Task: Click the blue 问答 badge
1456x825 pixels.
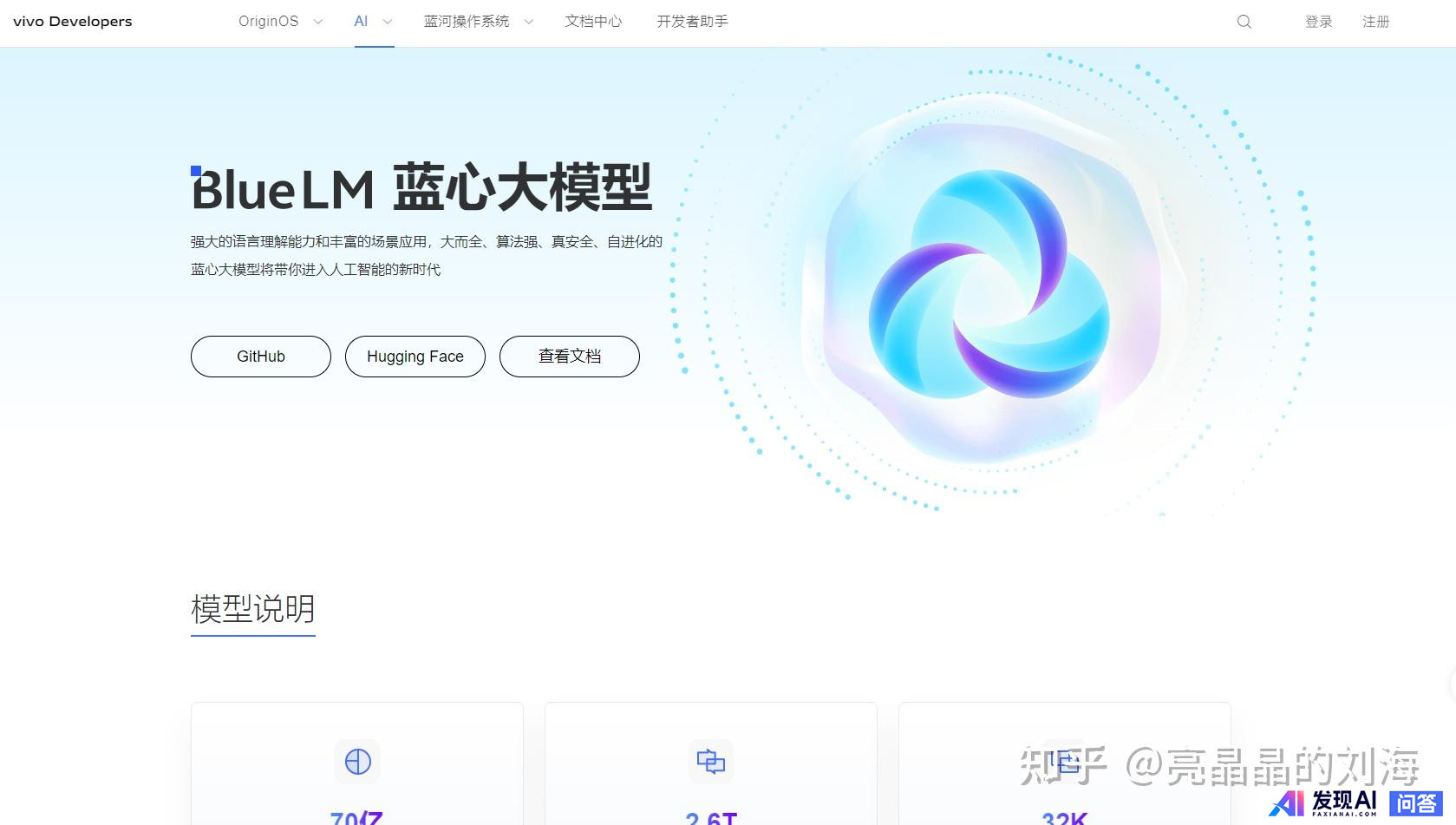Action: pyautogui.click(x=1415, y=802)
